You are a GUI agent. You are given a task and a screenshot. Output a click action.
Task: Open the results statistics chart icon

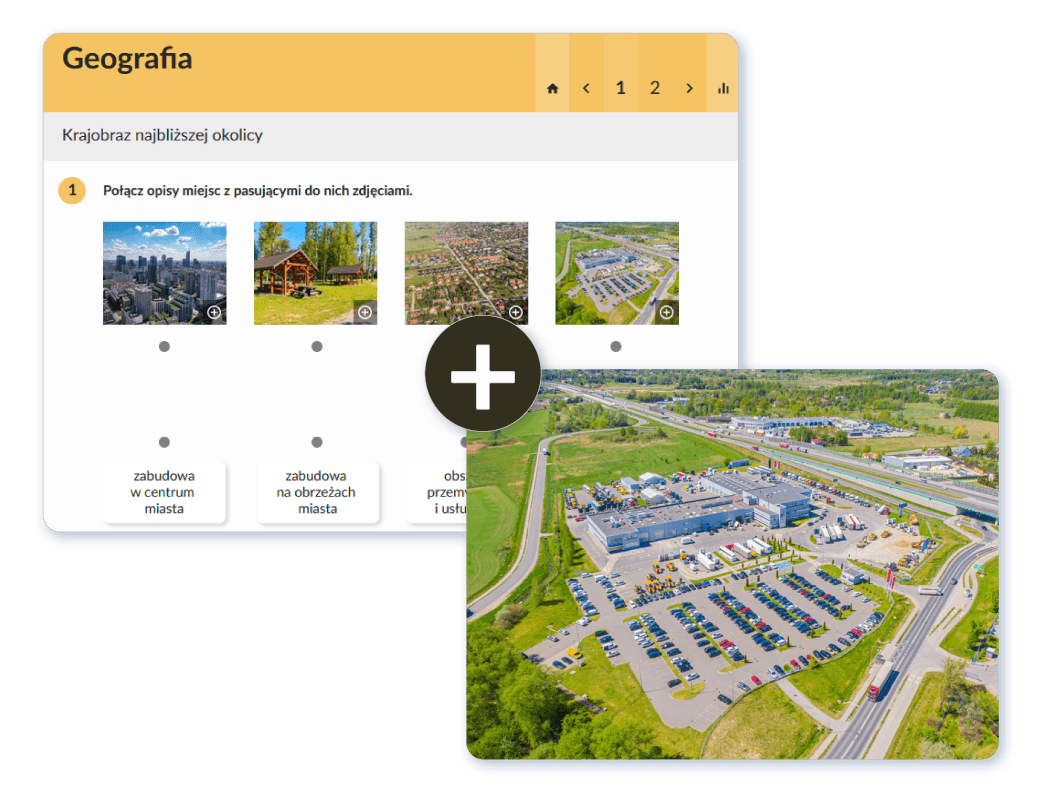(723, 88)
